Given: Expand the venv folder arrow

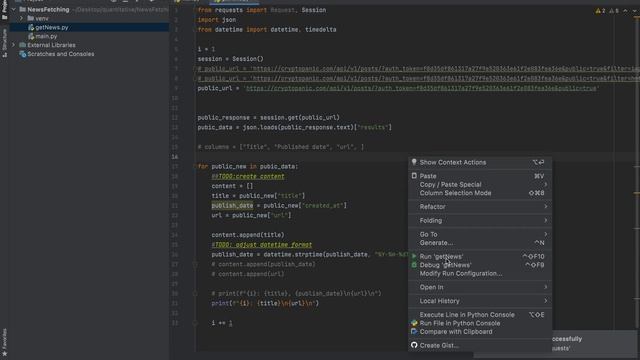Looking at the screenshot, I should tap(21, 18).
